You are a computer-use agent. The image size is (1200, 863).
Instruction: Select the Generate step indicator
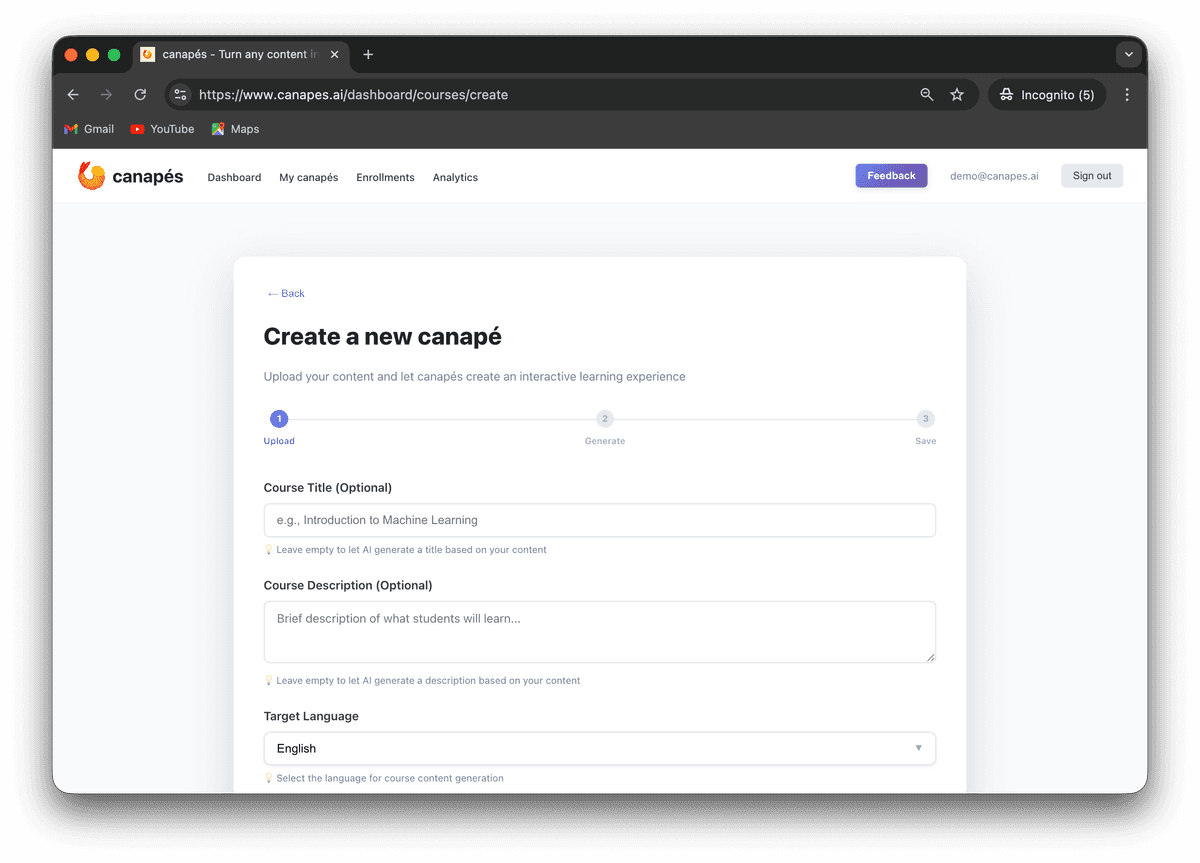[x=604, y=418]
